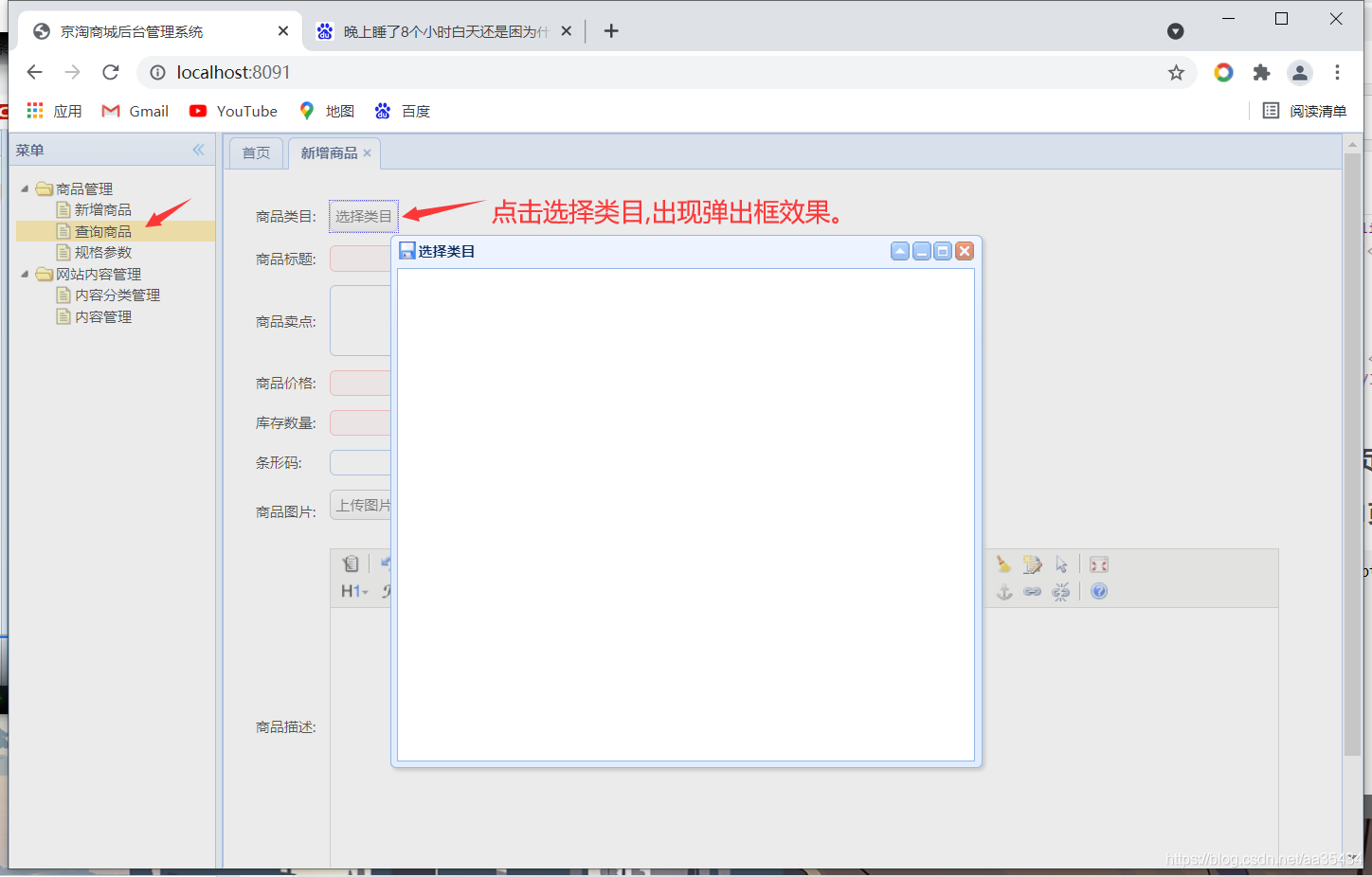This screenshot has width=1372, height=877.
Task: Bookmark this page with star icon
Action: tap(1176, 72)
